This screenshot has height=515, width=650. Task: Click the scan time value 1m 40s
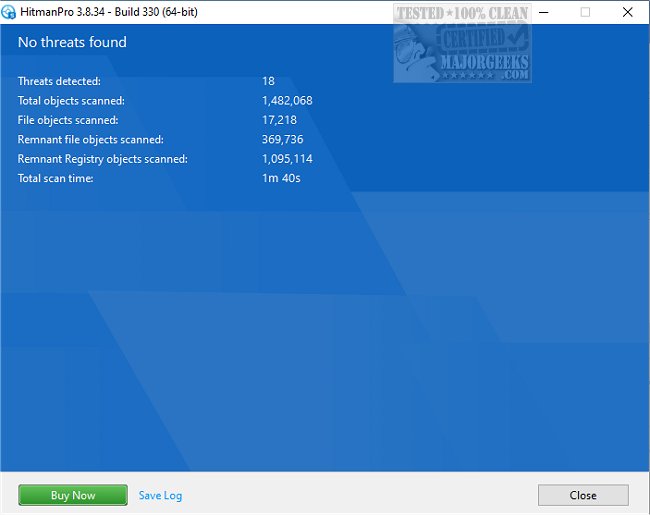coord(281,179)
